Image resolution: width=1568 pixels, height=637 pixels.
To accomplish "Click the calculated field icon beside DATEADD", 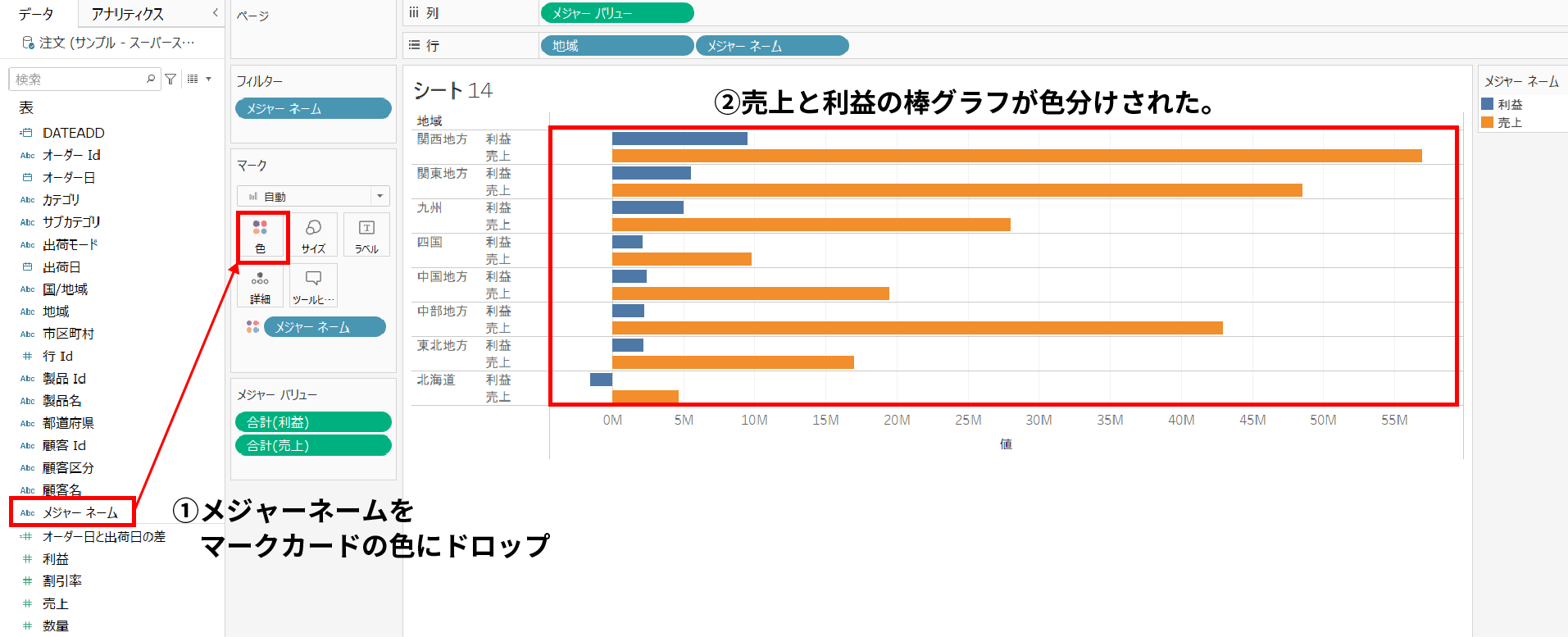I will tap(27, 133).
